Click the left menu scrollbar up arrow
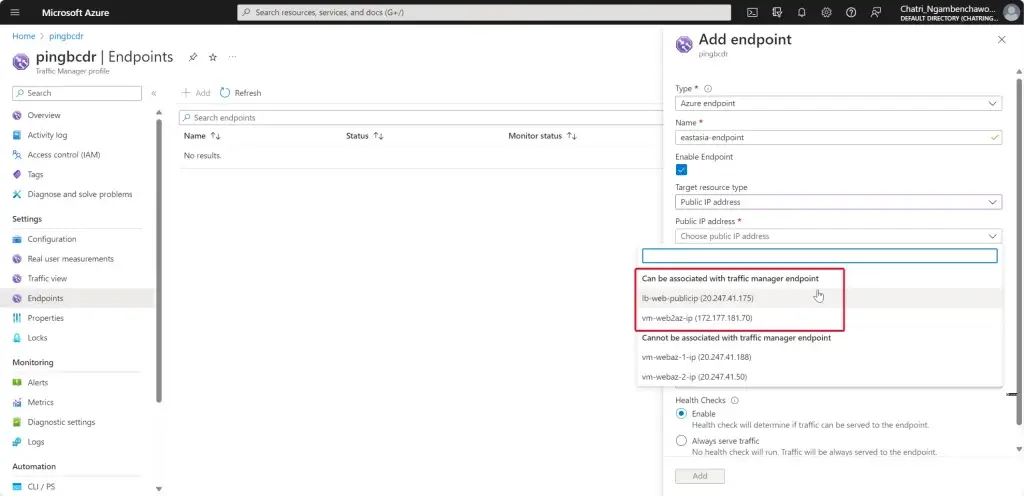This screenshot has height=496, width=1024. pos(158,112)
